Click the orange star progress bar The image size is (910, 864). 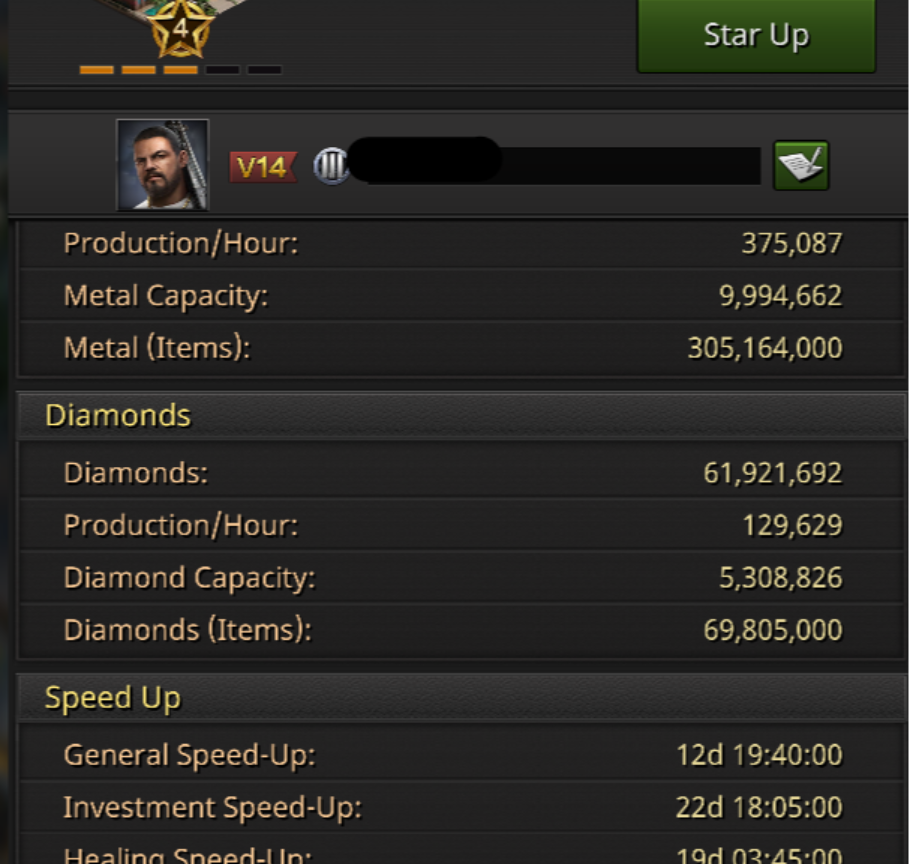(x=180, y=70)
